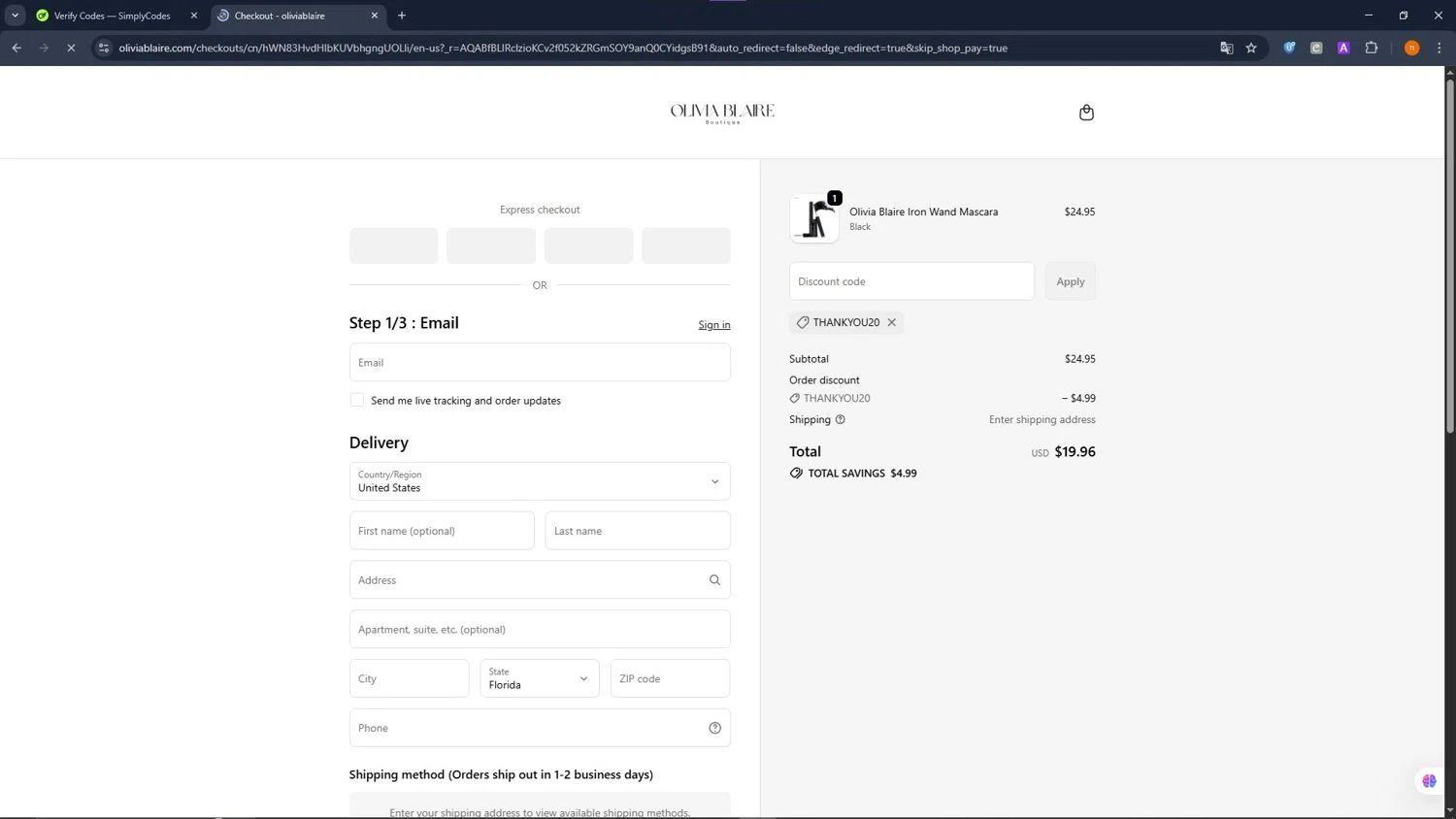The image size is (1456, 819).
Task: Click the first express checkout button
Action: click(x=393, y=246)
